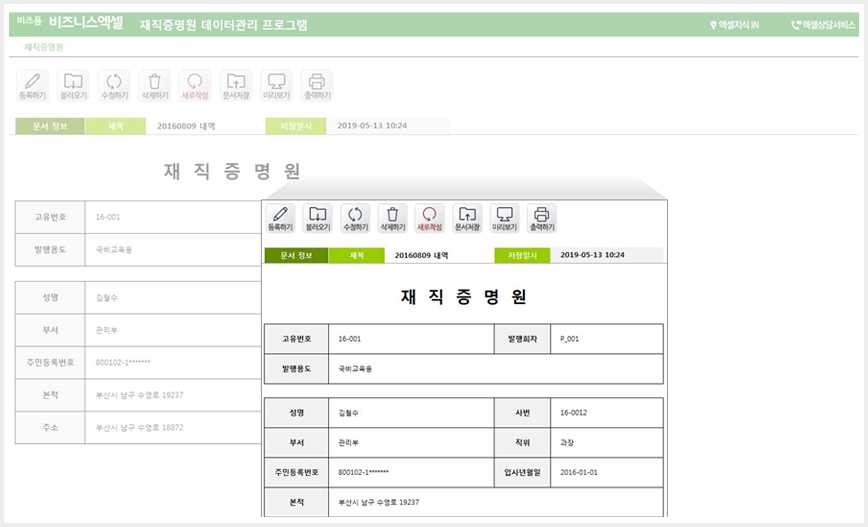Click background 문서 정보 label

point(50,126)
